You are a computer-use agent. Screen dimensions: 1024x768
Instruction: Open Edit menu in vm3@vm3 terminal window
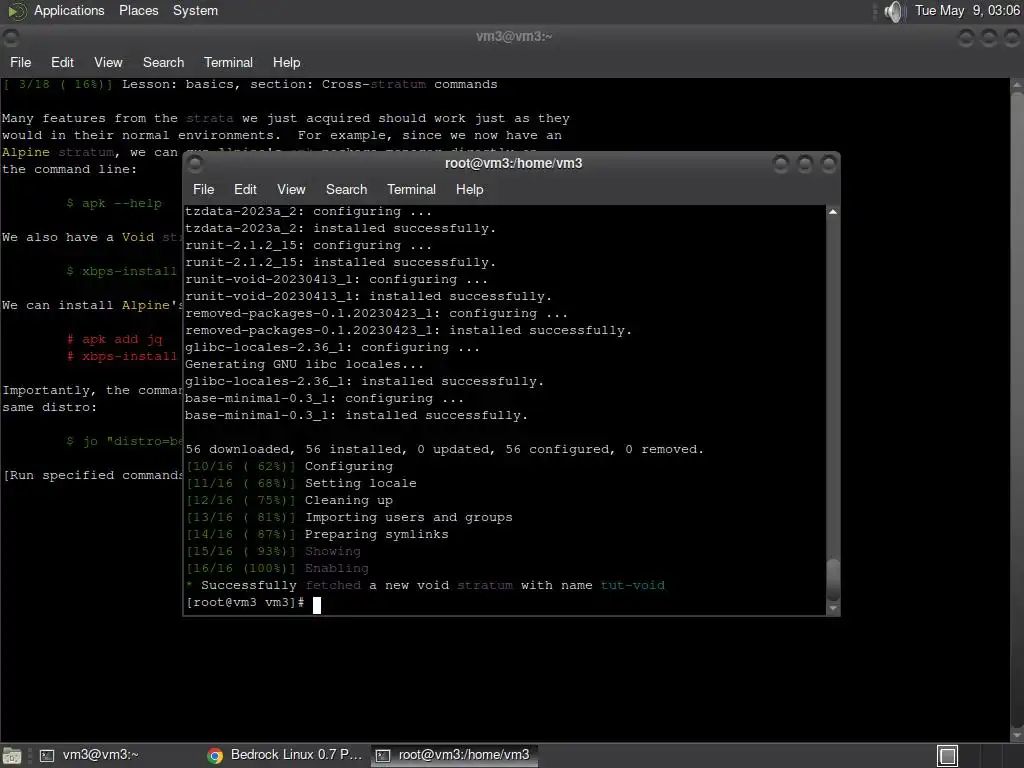click(62, 62)
